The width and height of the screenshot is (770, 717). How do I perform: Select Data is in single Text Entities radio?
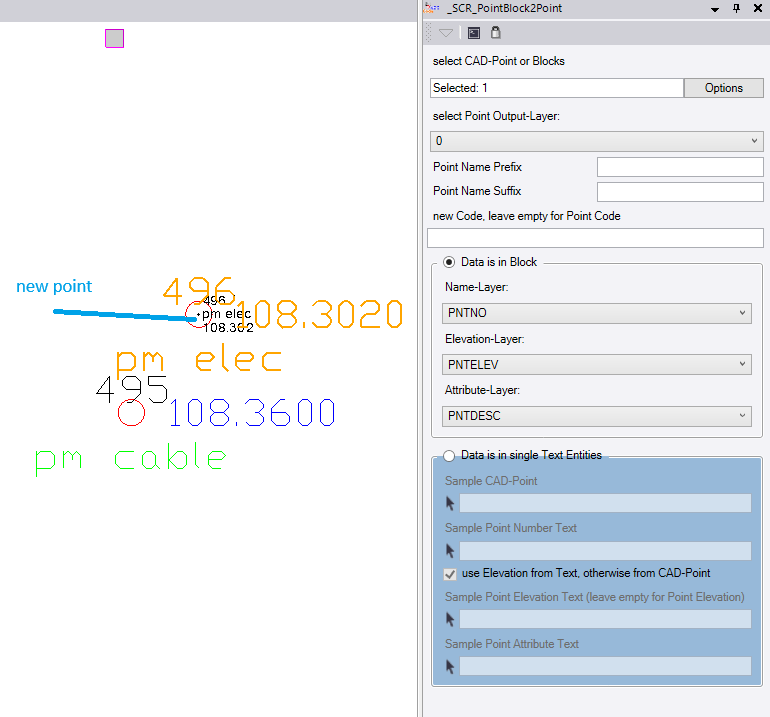(449, 456)
